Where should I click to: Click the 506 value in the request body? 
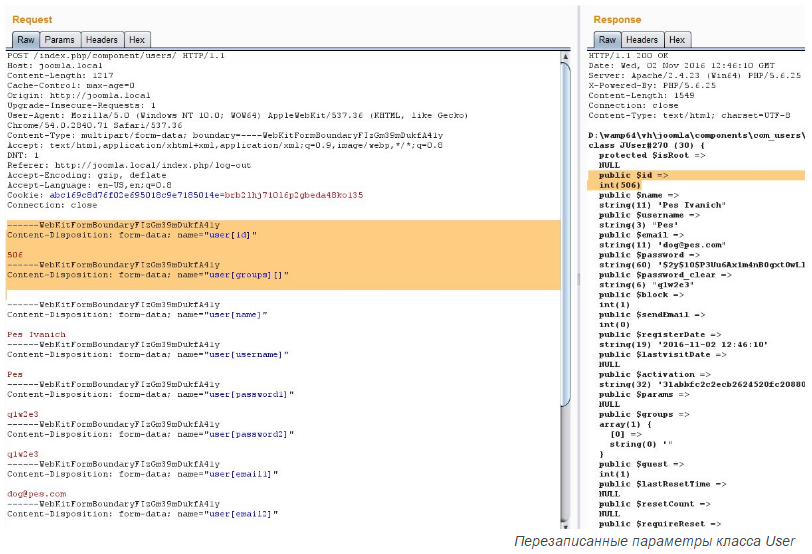point(15,255)
